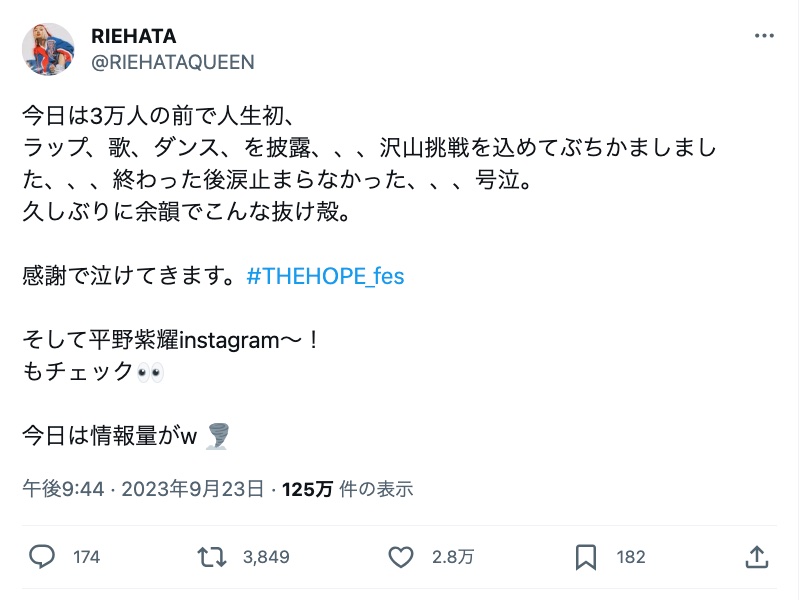The height and width of the screenshot is (600, 800).
Task: Open the reply conversation showing 174 replies
Action: pyautogui.click(x=60, y=557)
